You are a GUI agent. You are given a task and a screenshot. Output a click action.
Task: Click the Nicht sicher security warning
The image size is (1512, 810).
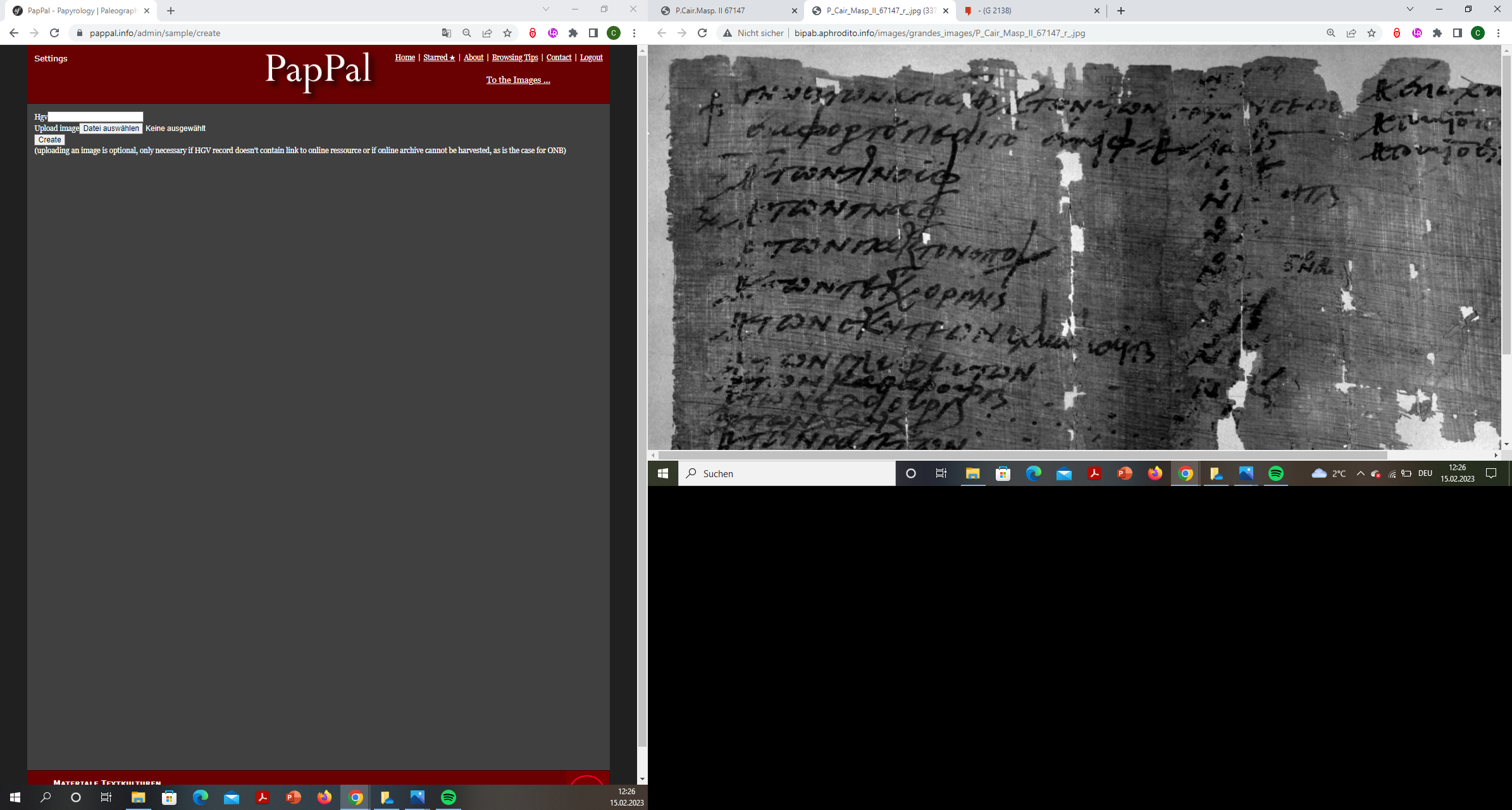[x=753, y=33]
